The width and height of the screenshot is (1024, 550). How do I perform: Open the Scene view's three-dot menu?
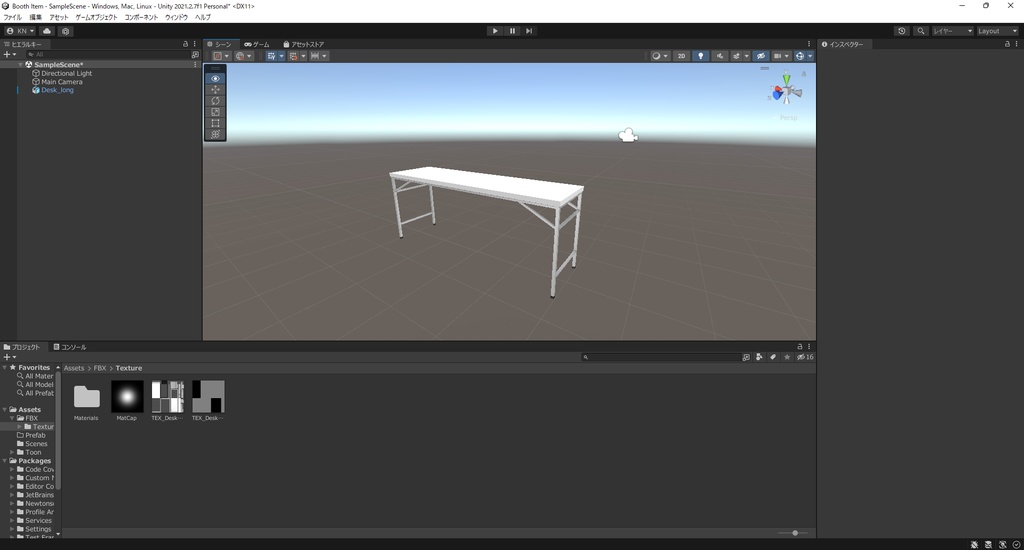click(809, 44)
